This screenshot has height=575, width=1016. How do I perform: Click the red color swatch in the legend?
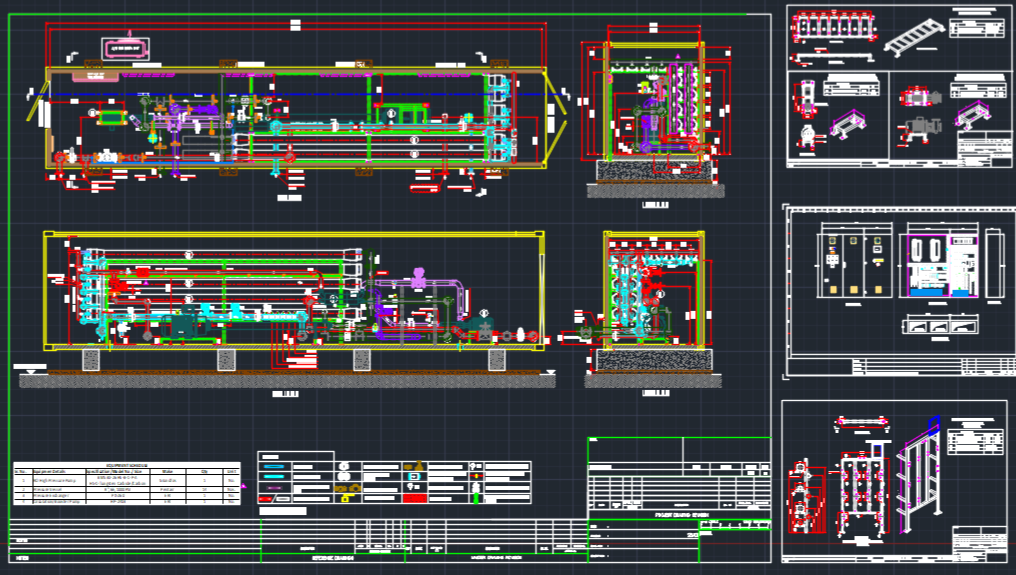point(414,497)
